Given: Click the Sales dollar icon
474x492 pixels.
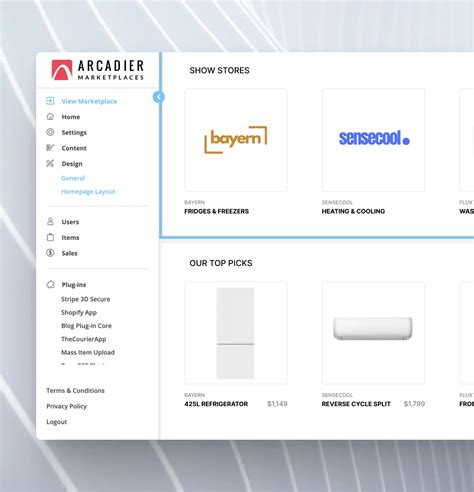Looking at the screenshot, I should click(x=50, y=253).
